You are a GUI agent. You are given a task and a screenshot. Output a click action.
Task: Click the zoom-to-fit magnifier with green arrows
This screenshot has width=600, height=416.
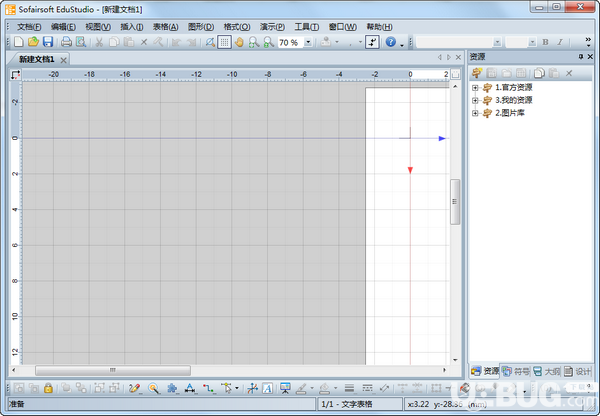pyautogui.click(x=254, y=42)
